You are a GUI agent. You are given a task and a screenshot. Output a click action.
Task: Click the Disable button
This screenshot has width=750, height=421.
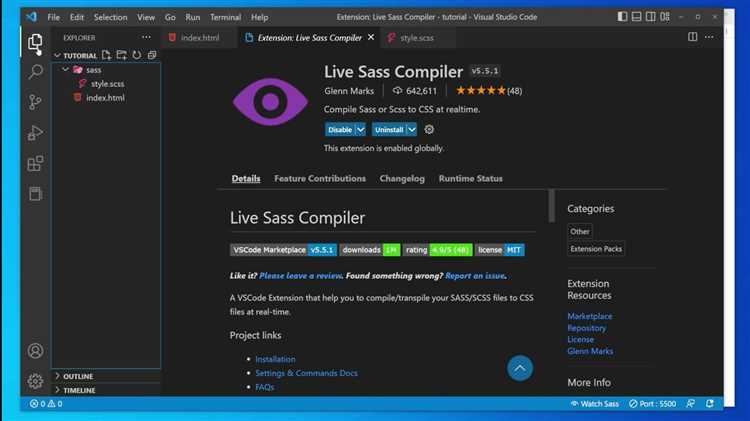coord(340,129)
